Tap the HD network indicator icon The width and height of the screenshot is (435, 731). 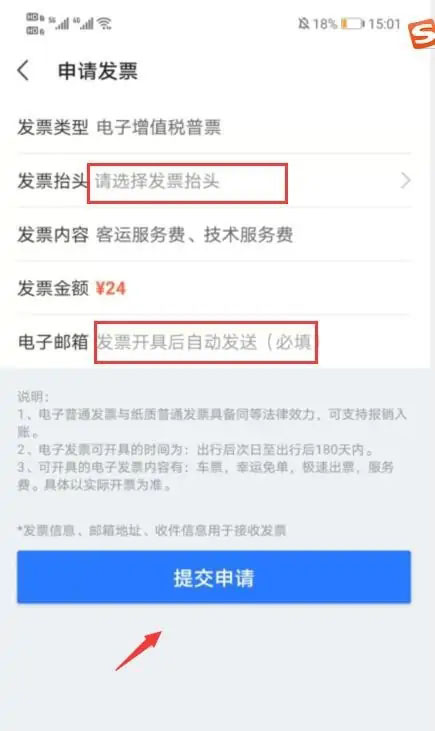coord(35,24)
